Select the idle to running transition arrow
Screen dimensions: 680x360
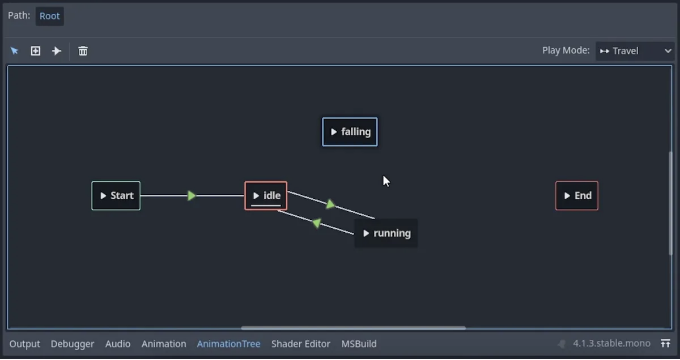point(330,204)
